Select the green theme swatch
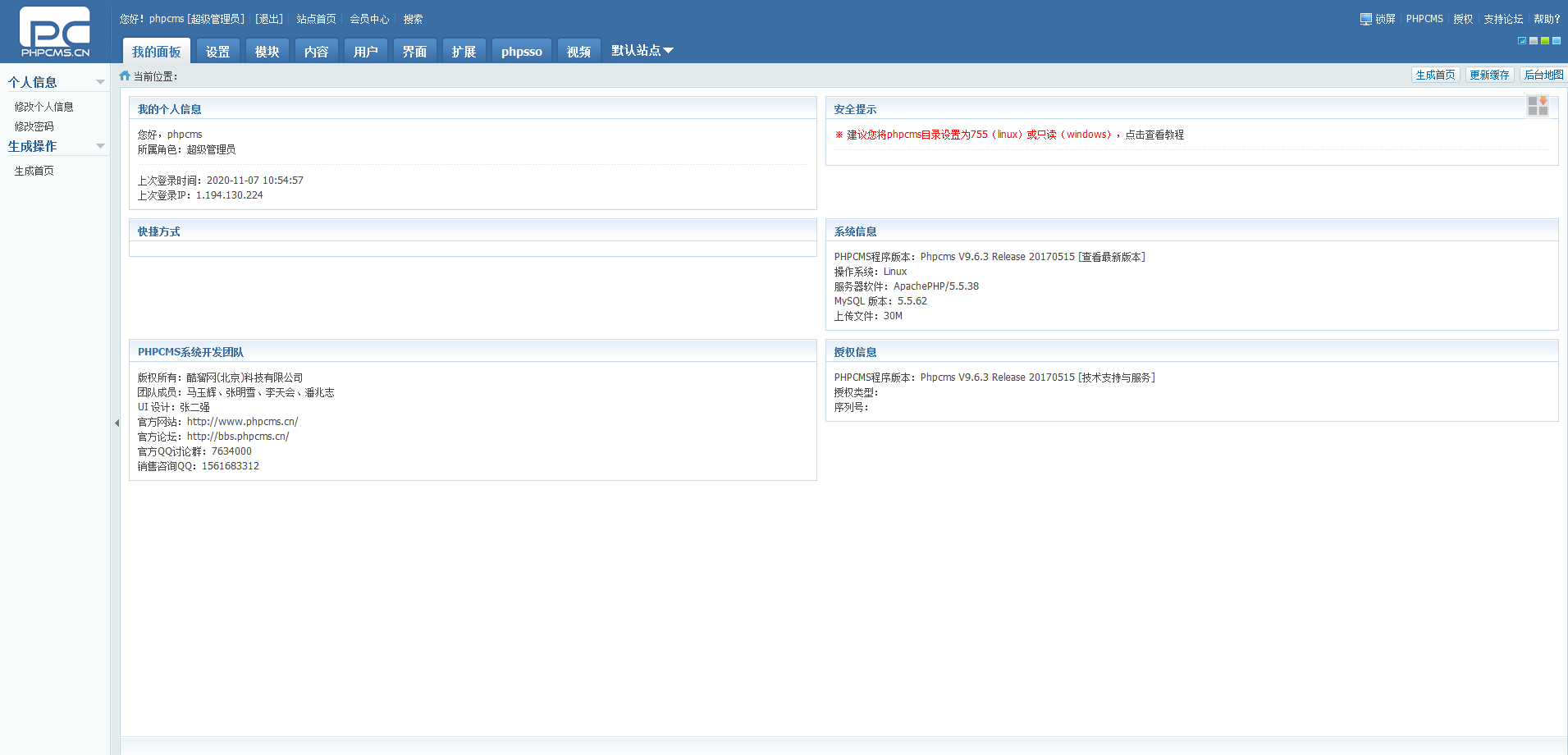1568x755 pixels. tap(1545, 40)
